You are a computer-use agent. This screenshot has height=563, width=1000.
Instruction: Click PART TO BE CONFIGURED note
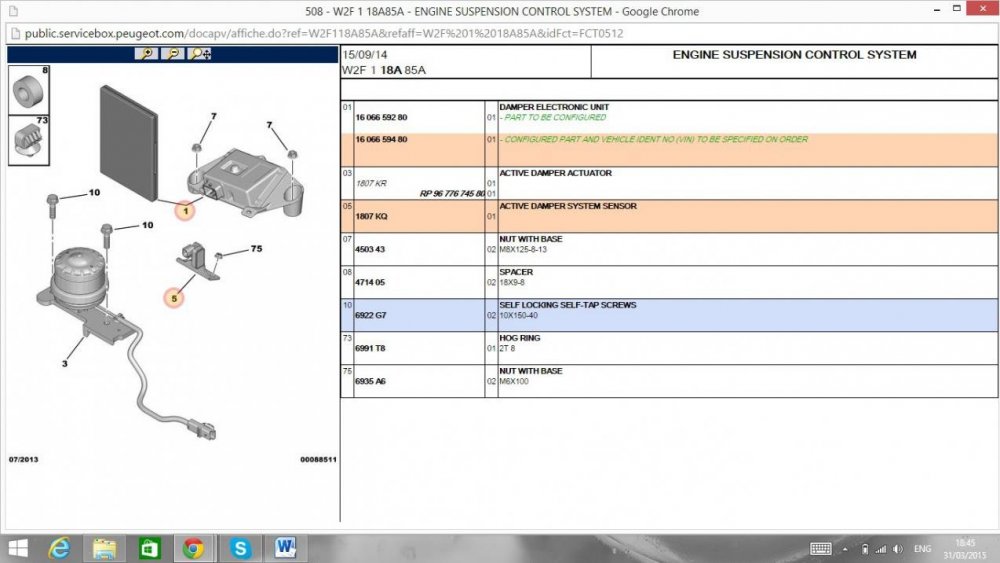point(555,117)
